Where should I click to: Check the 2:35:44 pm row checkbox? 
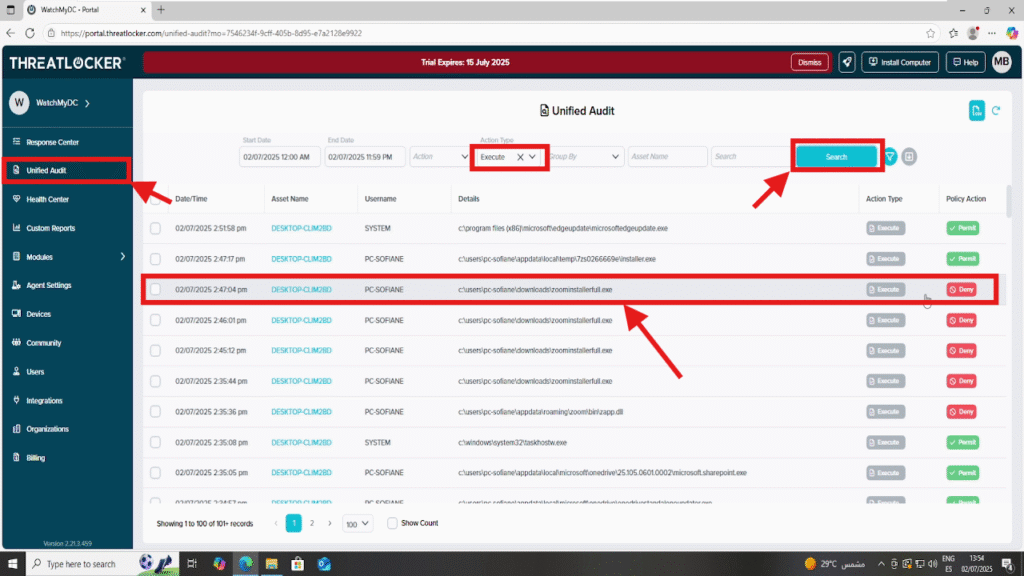[x=155, y=381]
